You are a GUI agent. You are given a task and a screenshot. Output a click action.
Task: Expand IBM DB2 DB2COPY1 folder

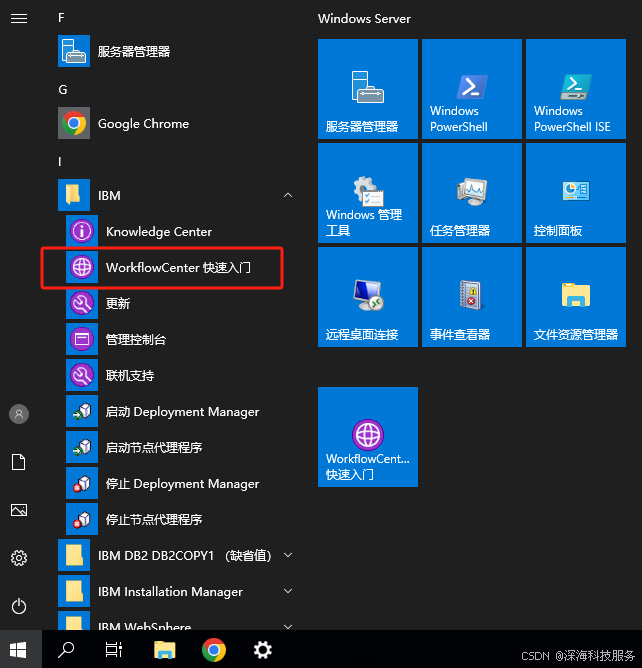[288, 555]
